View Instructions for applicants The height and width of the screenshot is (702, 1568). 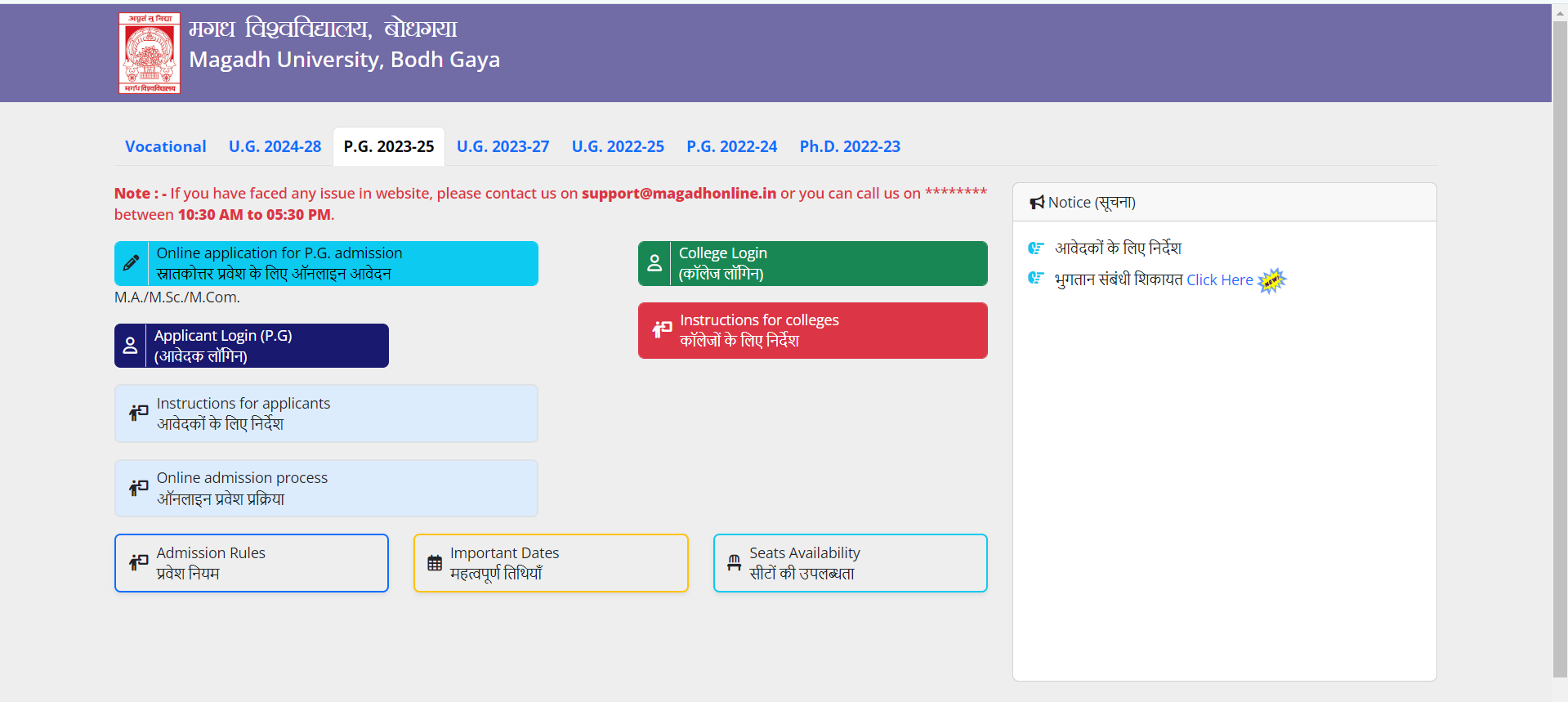click(326, 414)
